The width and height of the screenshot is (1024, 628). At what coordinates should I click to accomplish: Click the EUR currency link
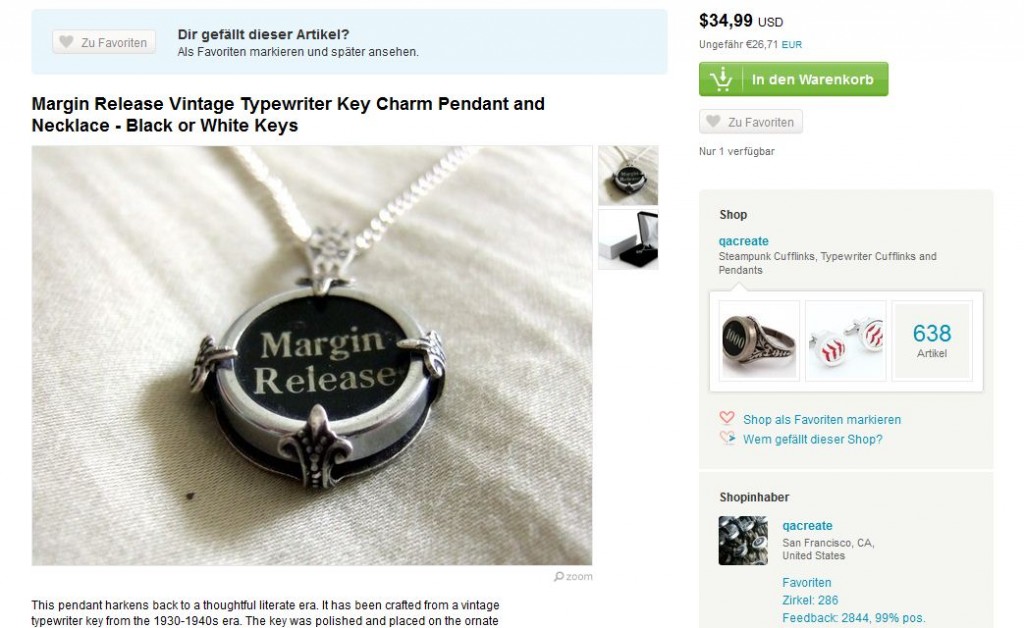792,44
